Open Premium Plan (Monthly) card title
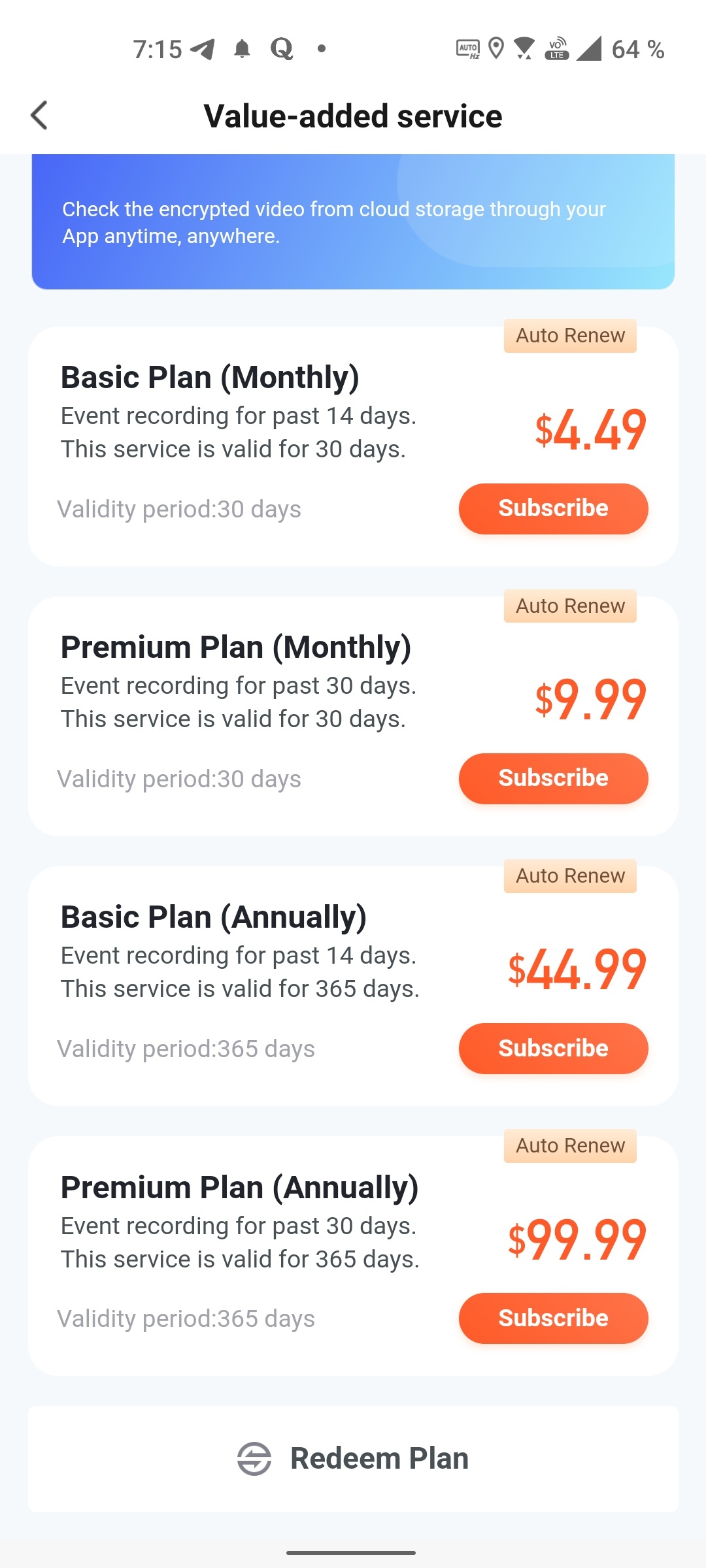This screenshot has width=706, height=1568. [x=236, y=647]
